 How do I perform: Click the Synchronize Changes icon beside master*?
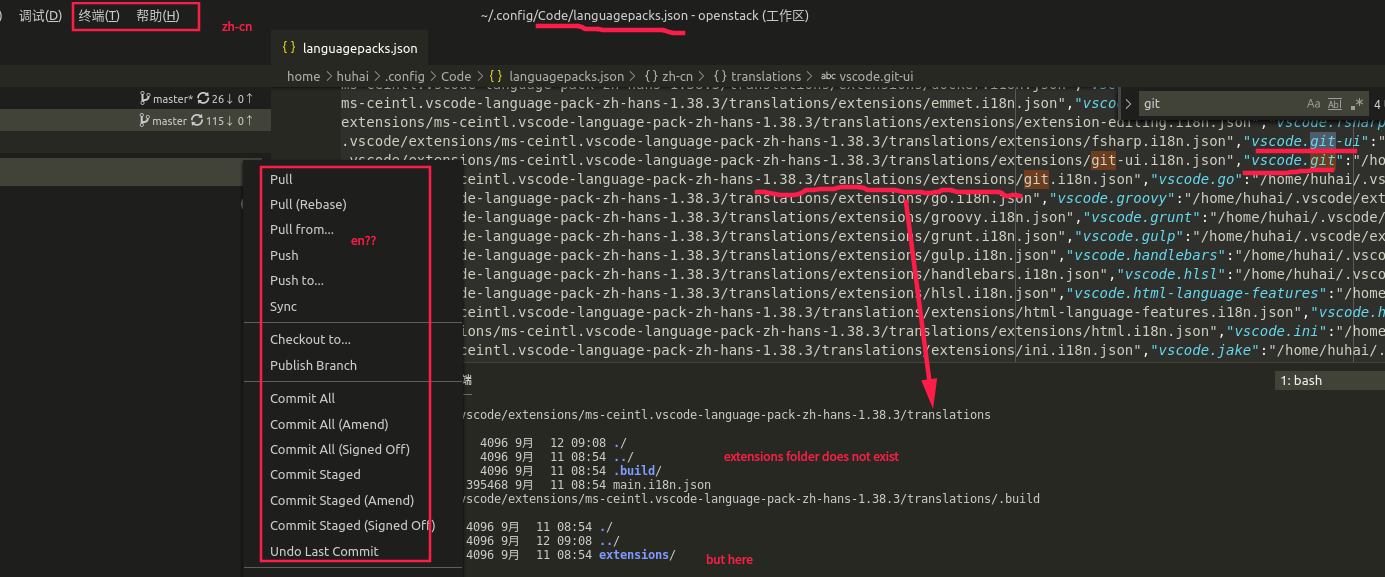[x=204, y=98]
